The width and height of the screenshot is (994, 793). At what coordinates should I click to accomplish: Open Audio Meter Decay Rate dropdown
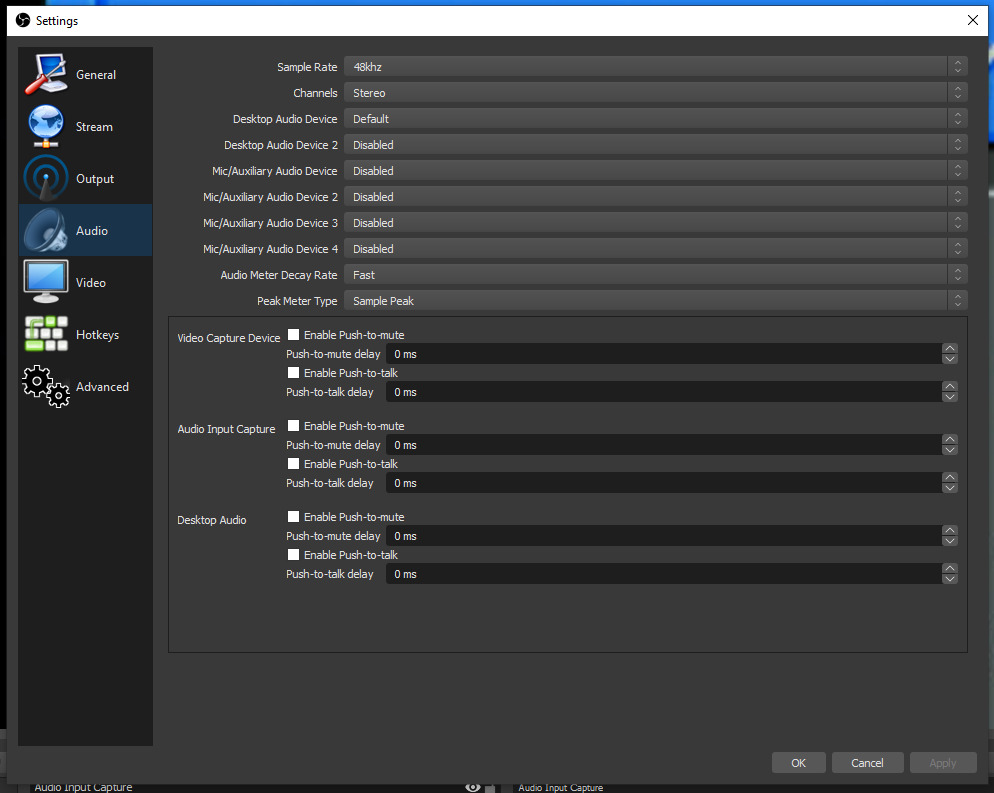(655, 274)
